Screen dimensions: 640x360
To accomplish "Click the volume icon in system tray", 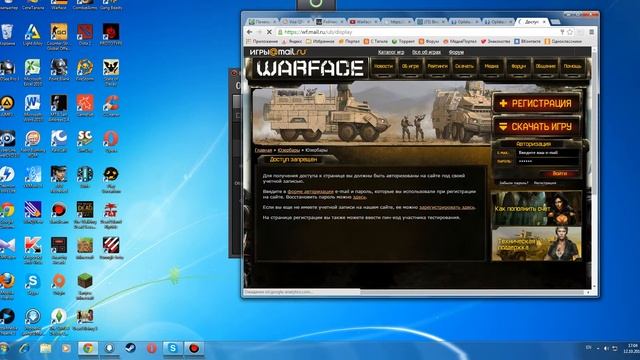I will (606, 349).
